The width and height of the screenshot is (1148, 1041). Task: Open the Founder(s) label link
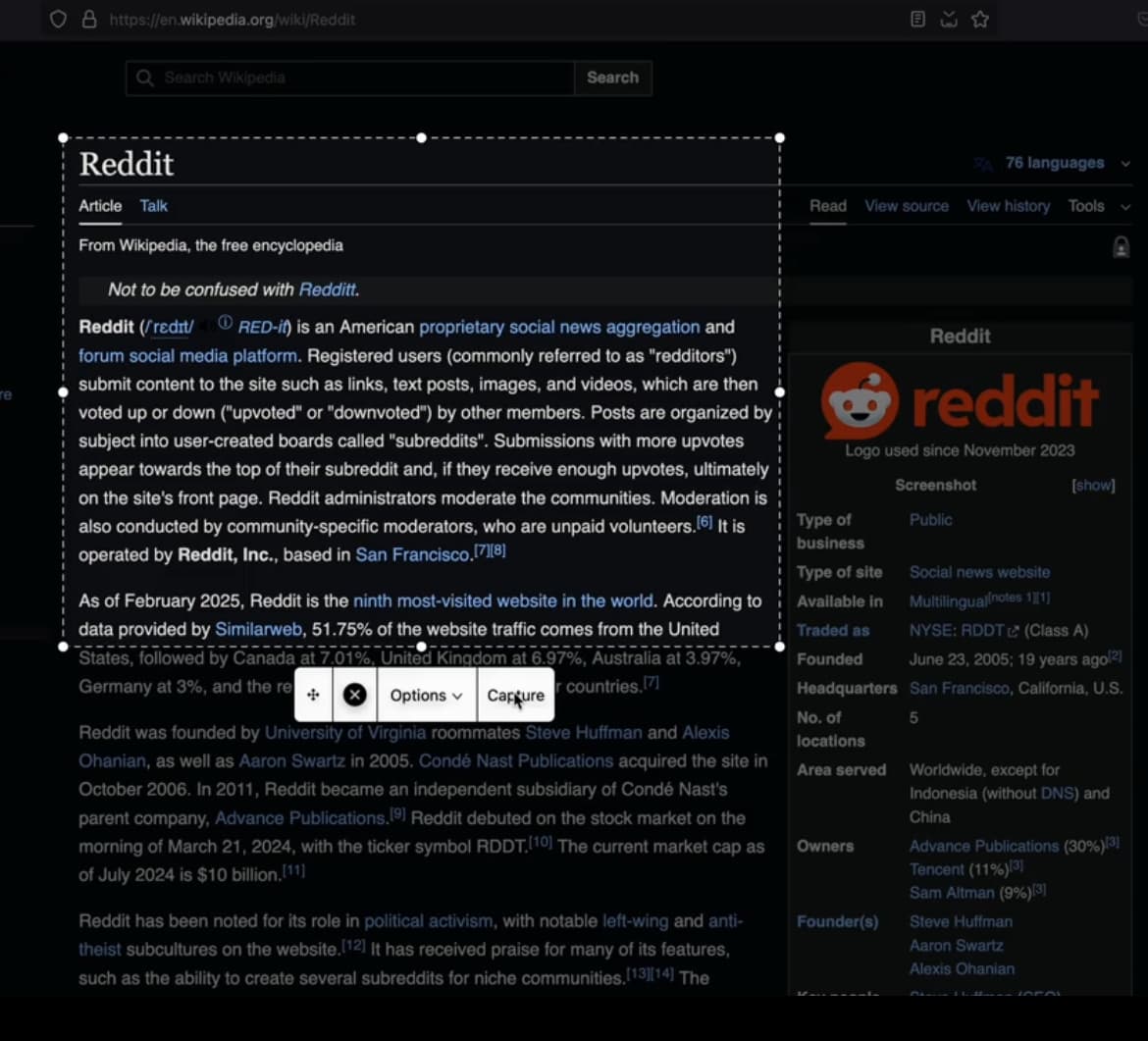838,922
